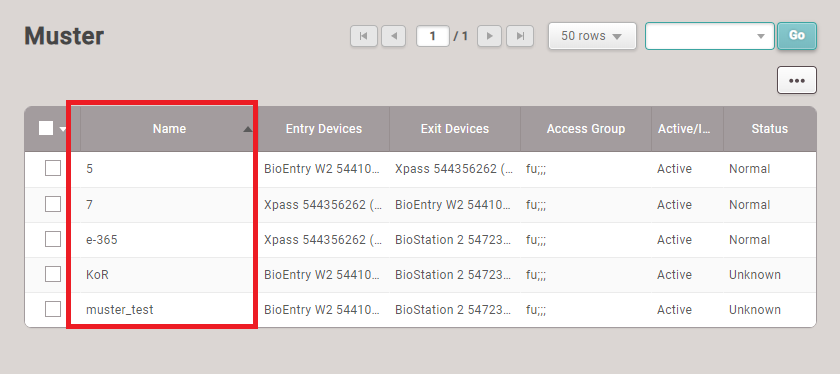Check the box for muster_test row
The image size is (840, 374).
point(52,309)
